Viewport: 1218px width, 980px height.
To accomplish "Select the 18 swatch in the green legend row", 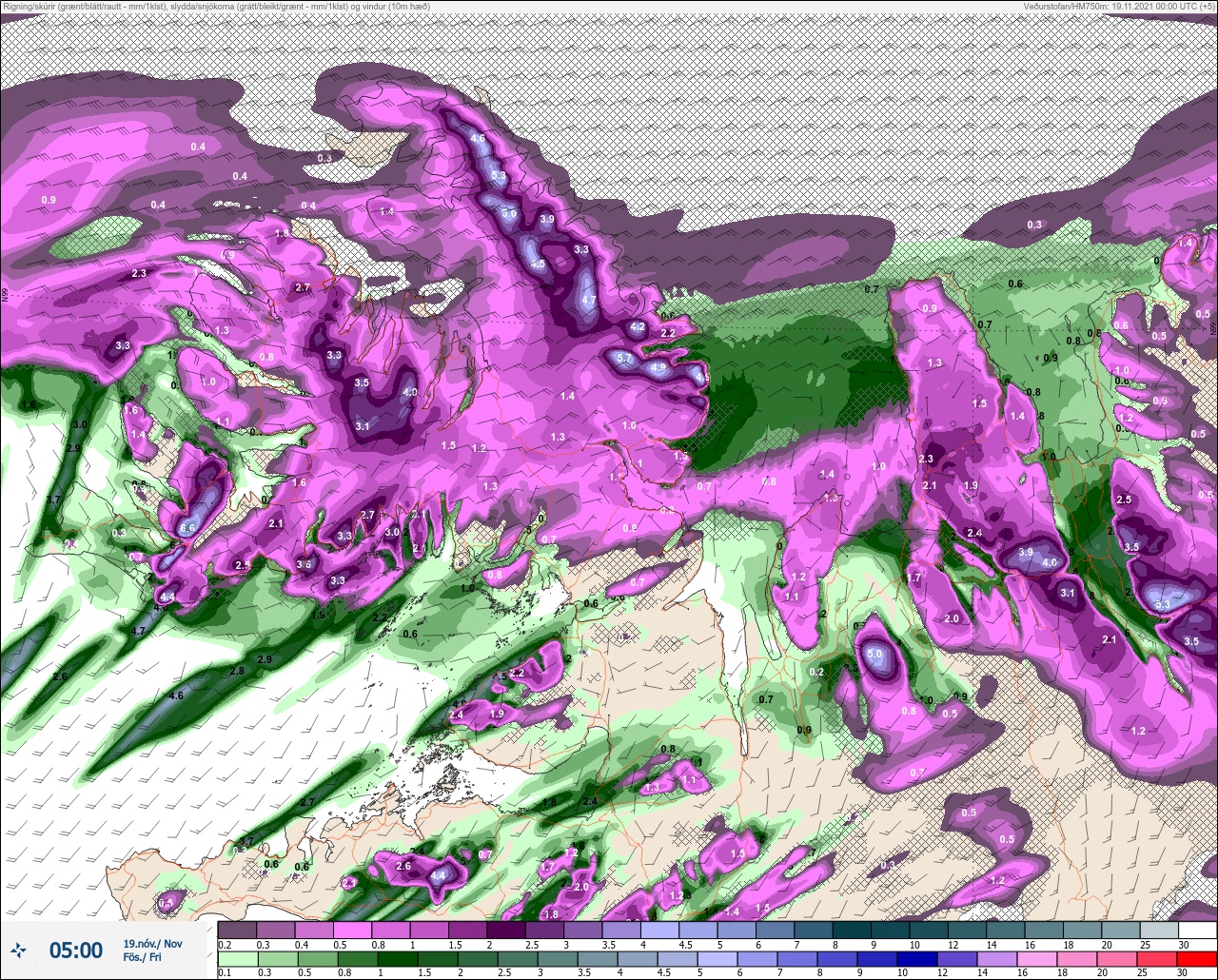I will 1077,959.
